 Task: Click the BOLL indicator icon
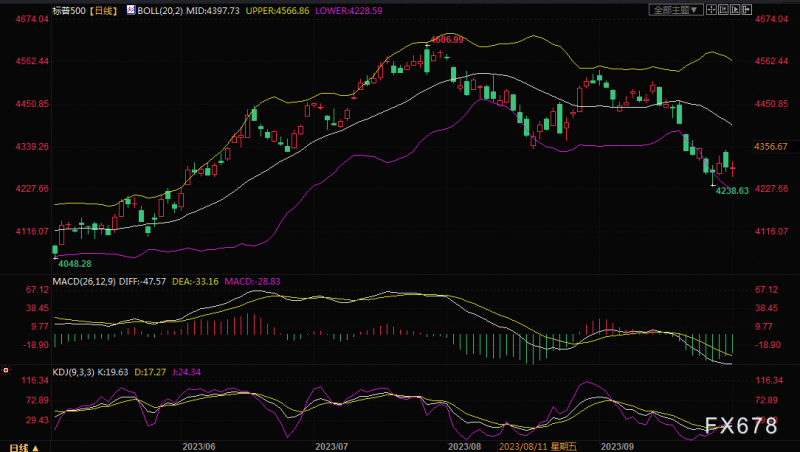click(x=131, y=10)
